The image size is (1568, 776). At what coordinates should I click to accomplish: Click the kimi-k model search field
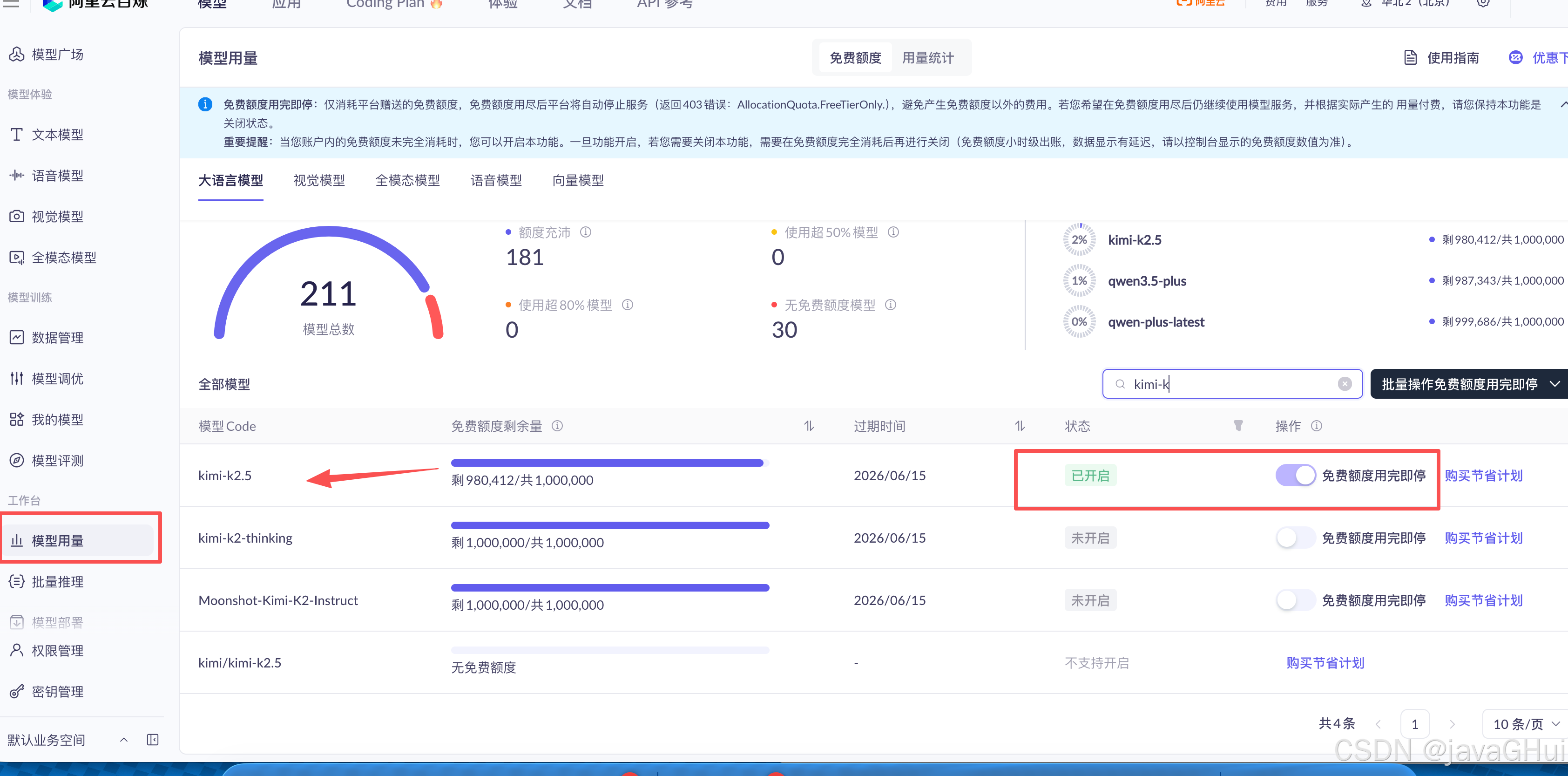pyautogui.click(x=1230, y=384)
